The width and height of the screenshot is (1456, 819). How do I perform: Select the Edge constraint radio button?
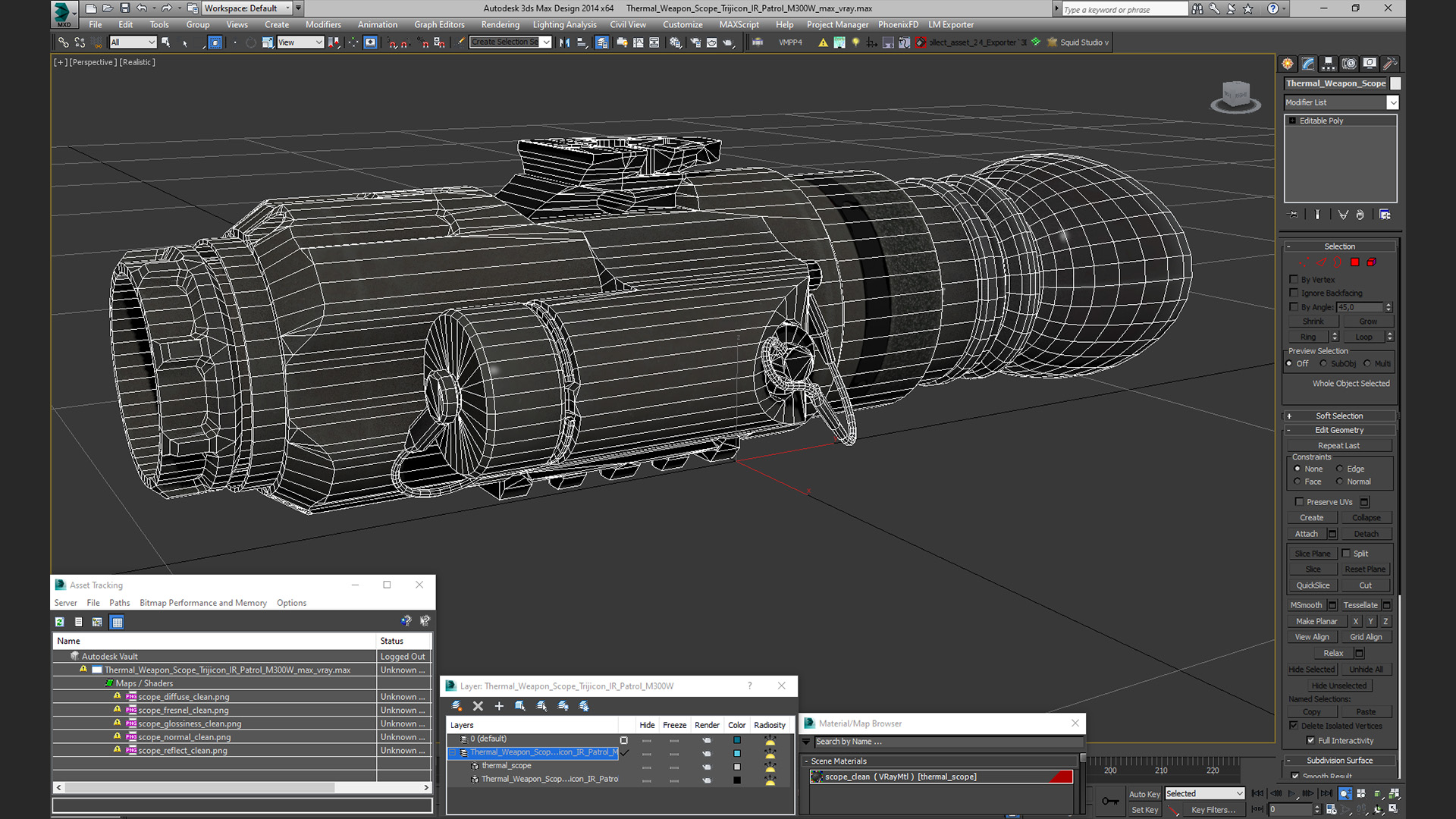click(x=1339, y=469)
